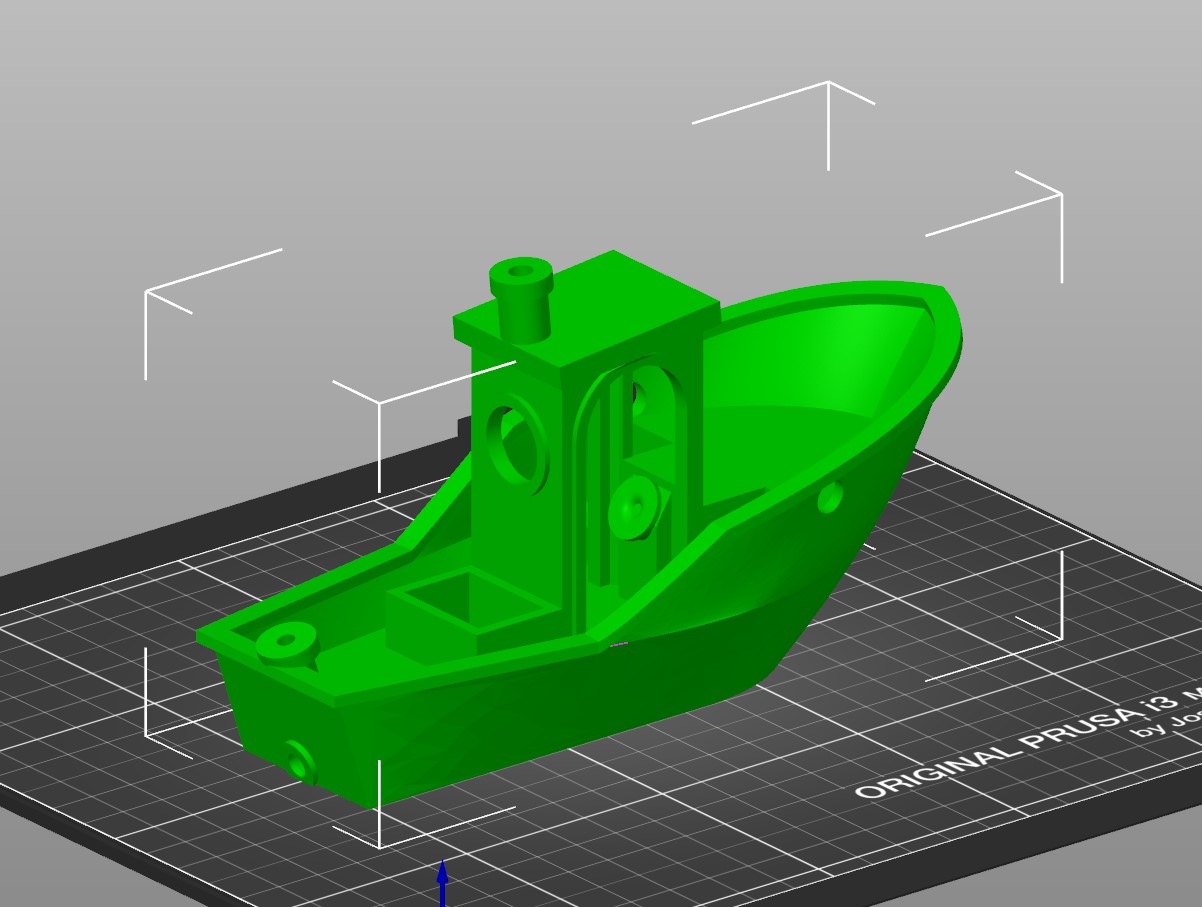Click the round hole on the stern face
Screen dimensions: 1202x907
pos(300,763)
